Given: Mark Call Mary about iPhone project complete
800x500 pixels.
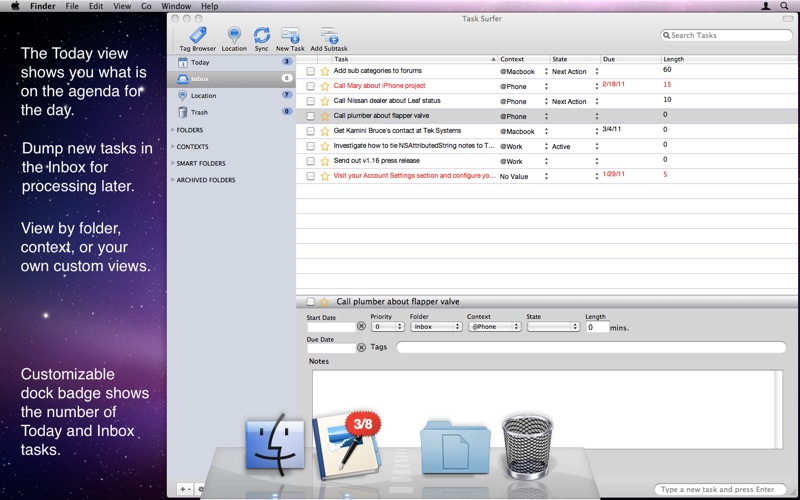Looking at the screenshot, I should tap(310, 86).
